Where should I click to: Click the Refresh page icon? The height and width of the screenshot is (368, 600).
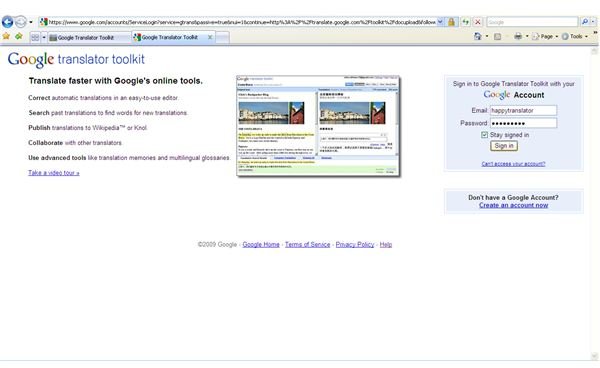point(465,22)
